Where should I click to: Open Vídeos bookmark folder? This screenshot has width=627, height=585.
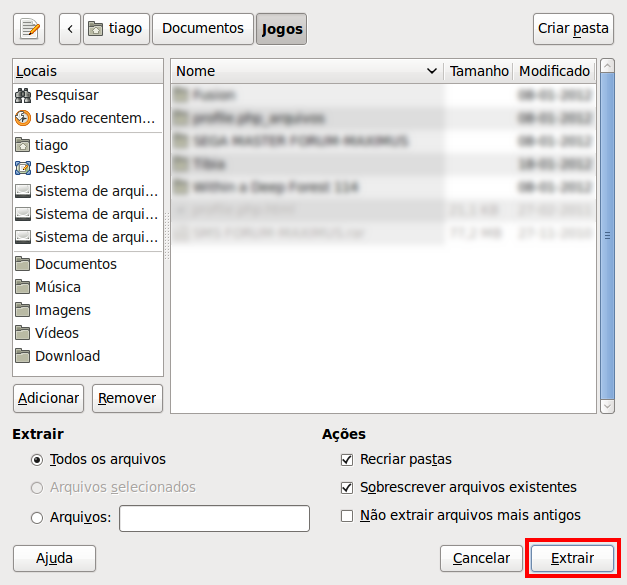[x=88, y=333]
